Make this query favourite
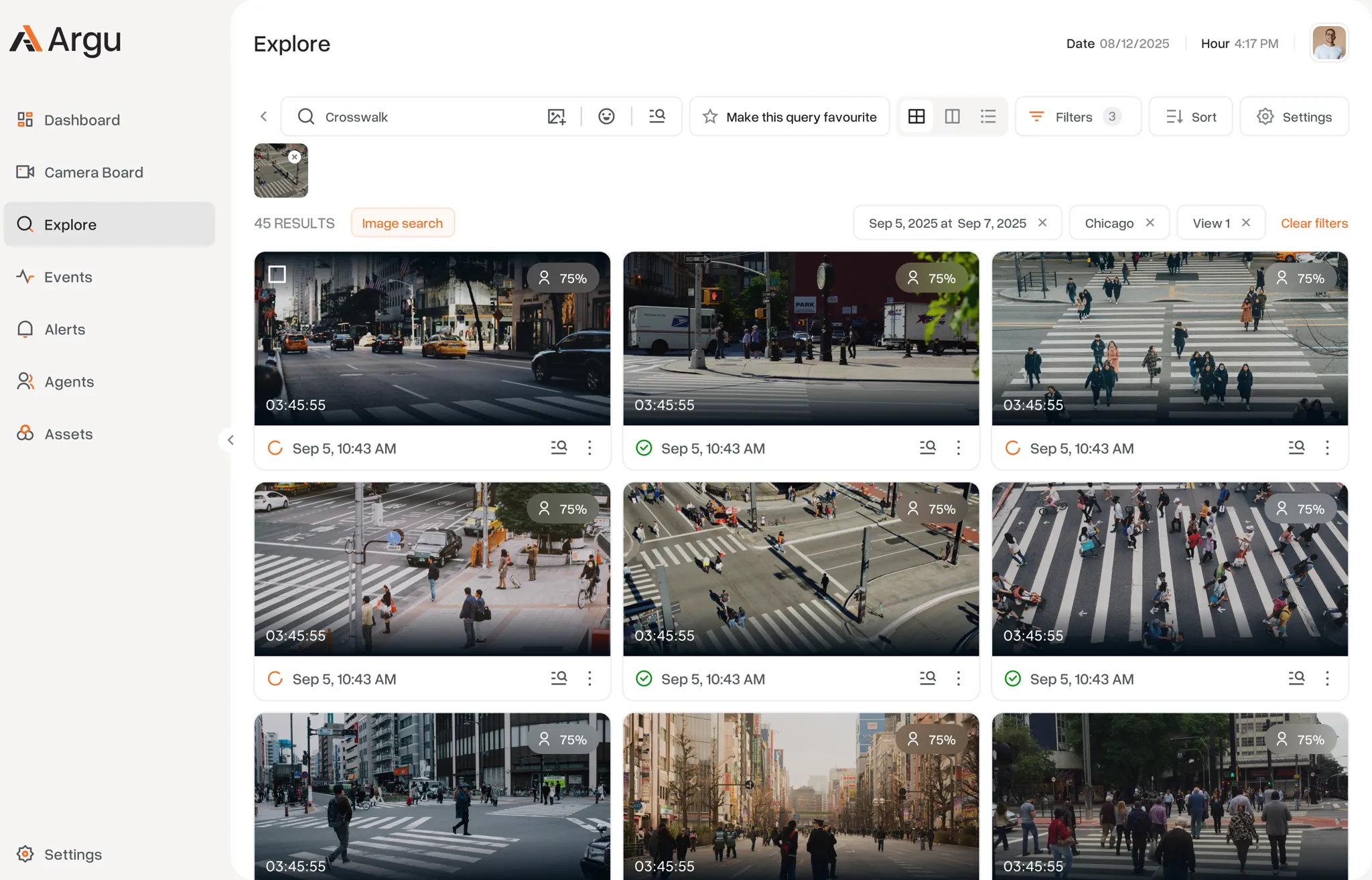 [789, 117]
